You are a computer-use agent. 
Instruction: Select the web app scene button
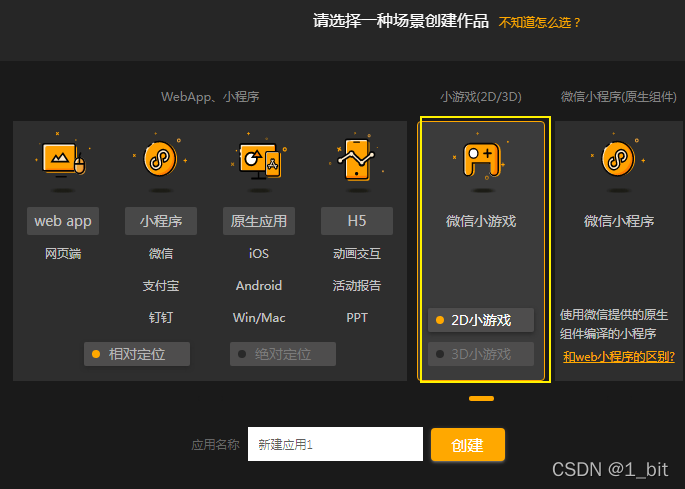pos(63,221)
